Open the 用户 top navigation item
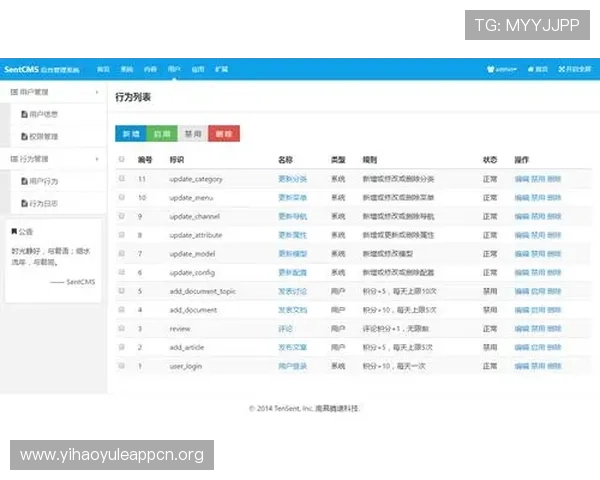600x480 pixels. pyautogui.click(x=174, y=69)
